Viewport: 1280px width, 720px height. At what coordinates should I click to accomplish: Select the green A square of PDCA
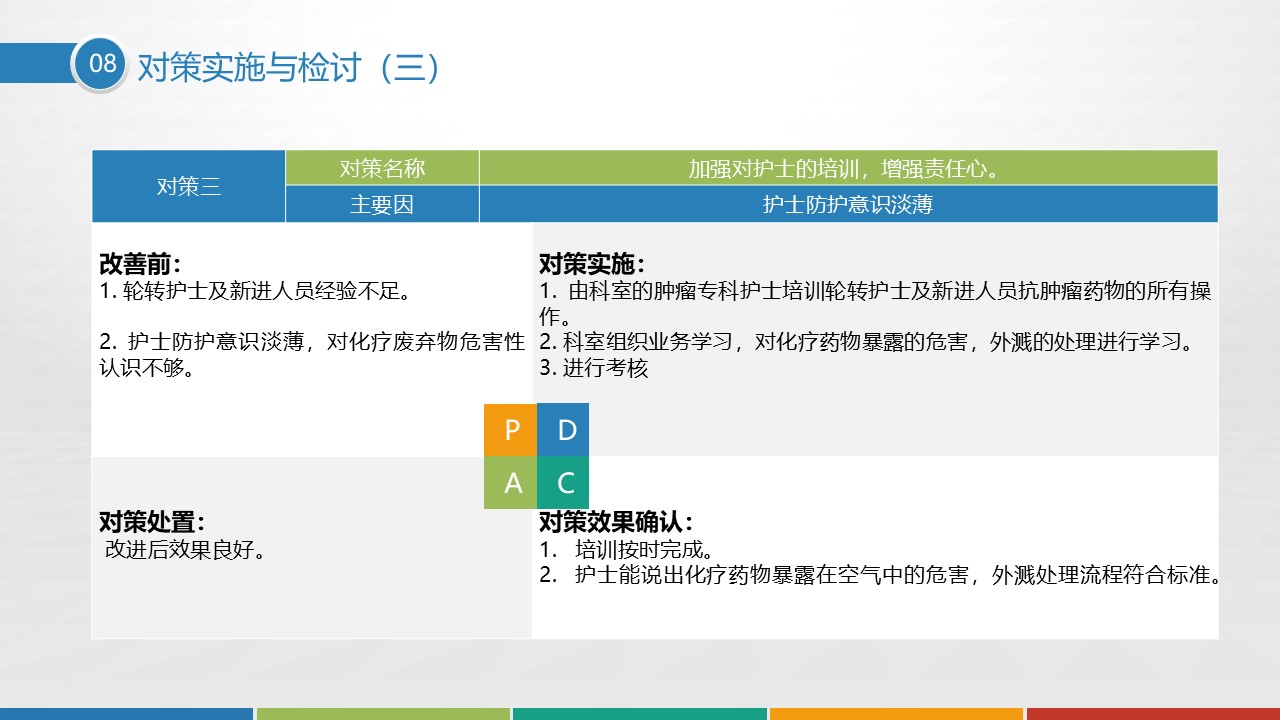511,483
